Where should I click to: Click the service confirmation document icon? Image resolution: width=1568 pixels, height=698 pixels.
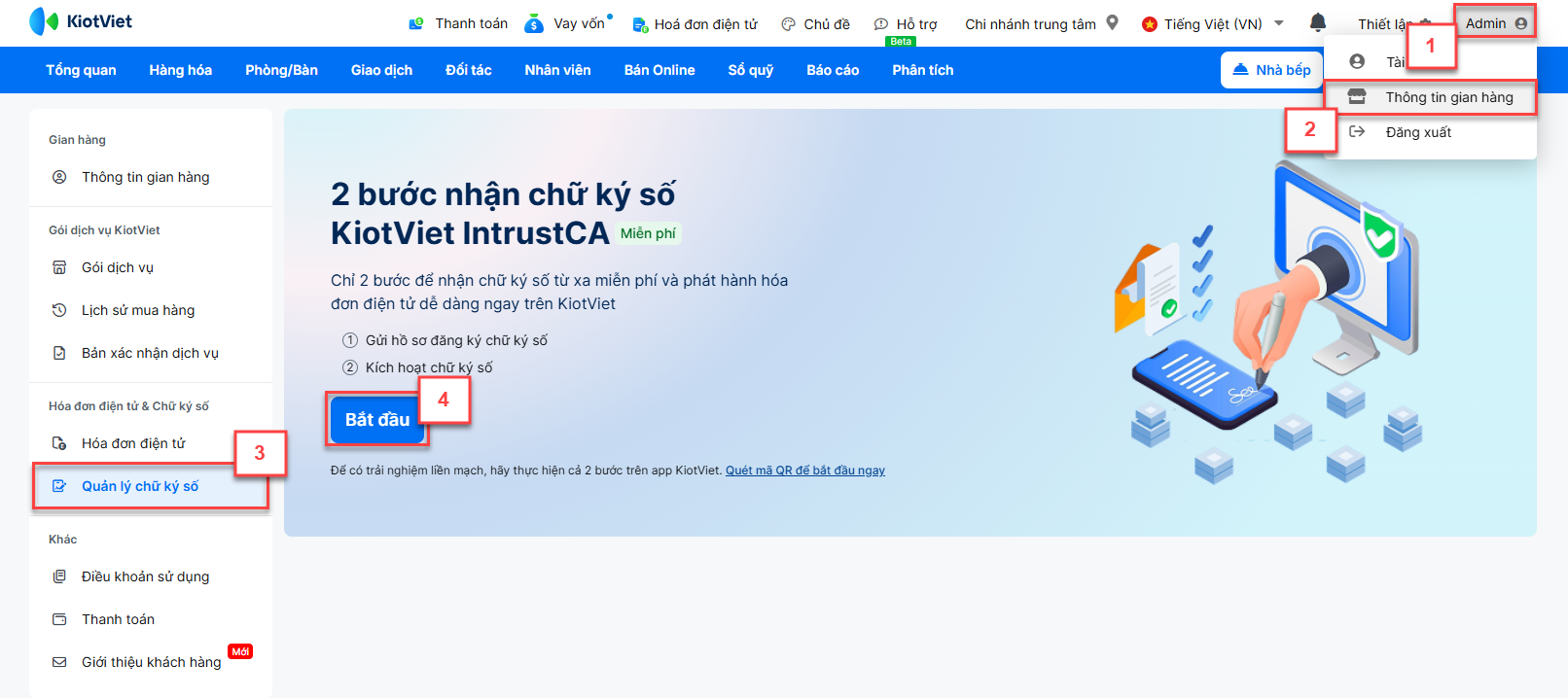(59, 353)
